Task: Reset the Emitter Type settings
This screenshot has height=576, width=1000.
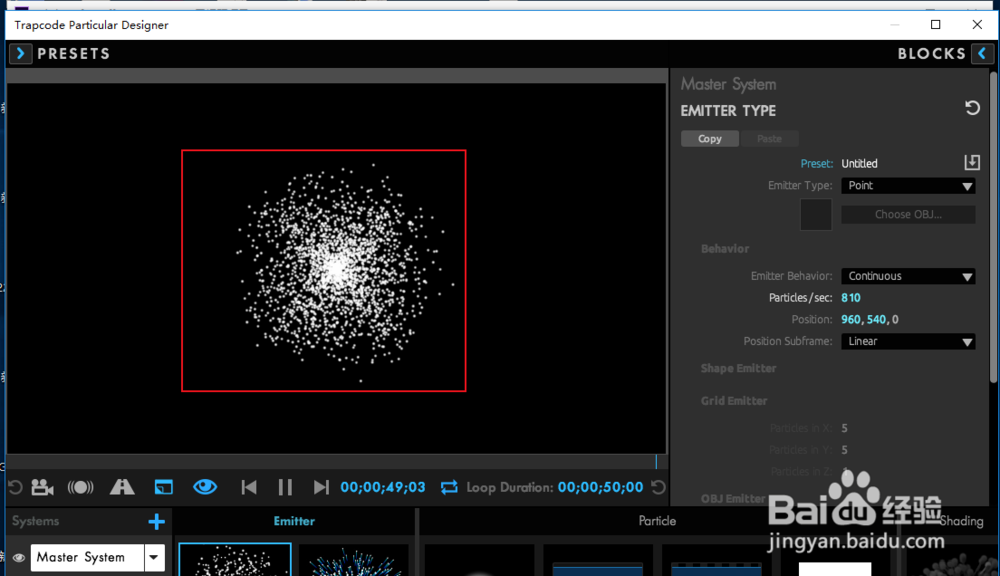Action: [972, 108]
